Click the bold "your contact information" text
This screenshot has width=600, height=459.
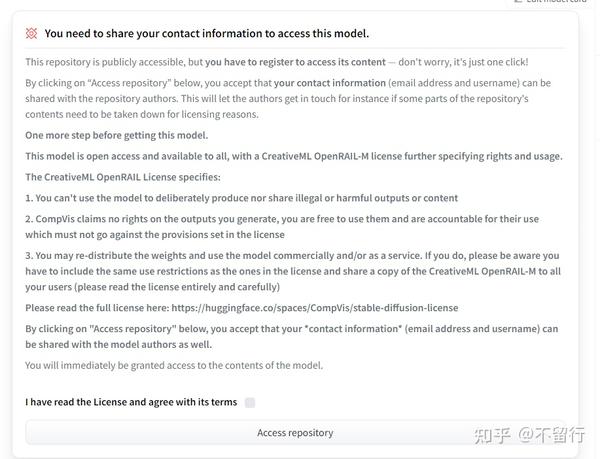click(330, 83)
